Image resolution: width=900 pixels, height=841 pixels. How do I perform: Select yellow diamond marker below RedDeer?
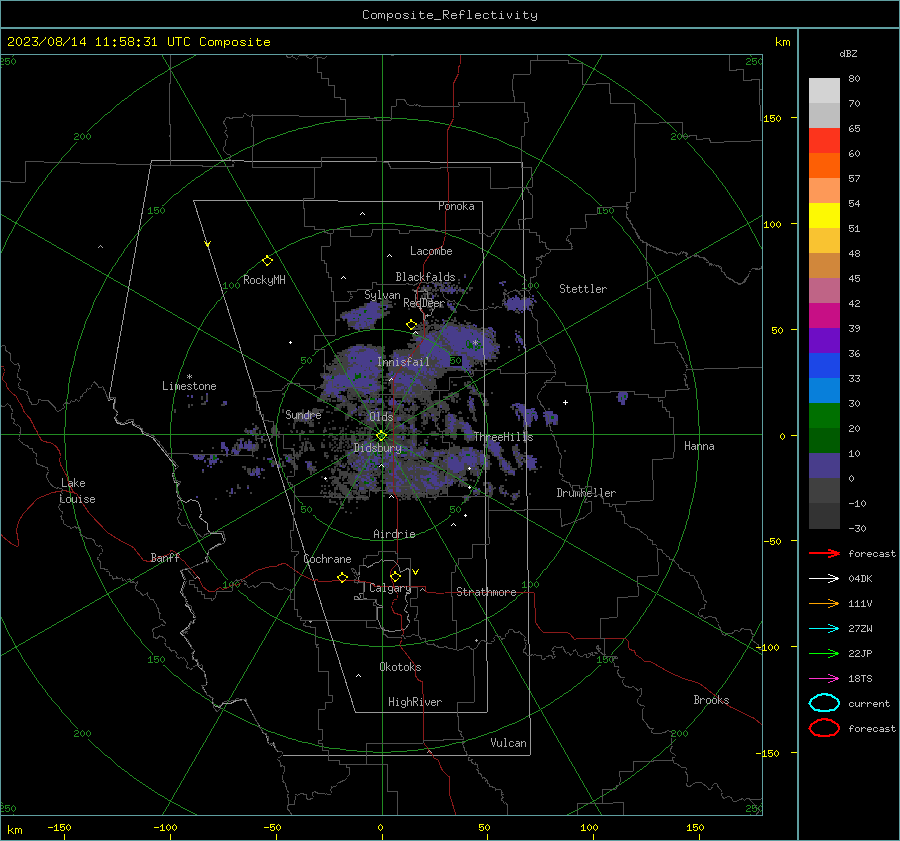[x=411, y=325]
